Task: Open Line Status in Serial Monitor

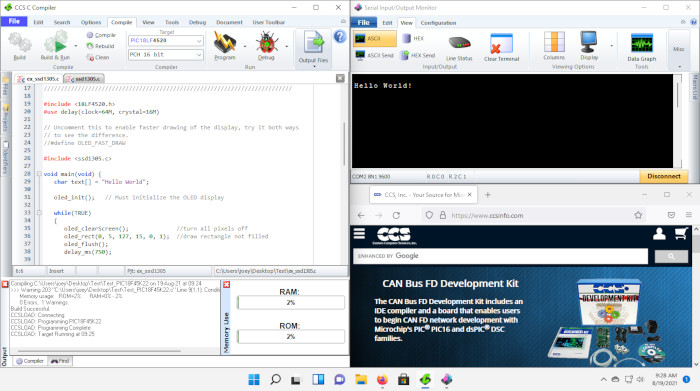Action: pyautogui.click(x=459, y=49)
